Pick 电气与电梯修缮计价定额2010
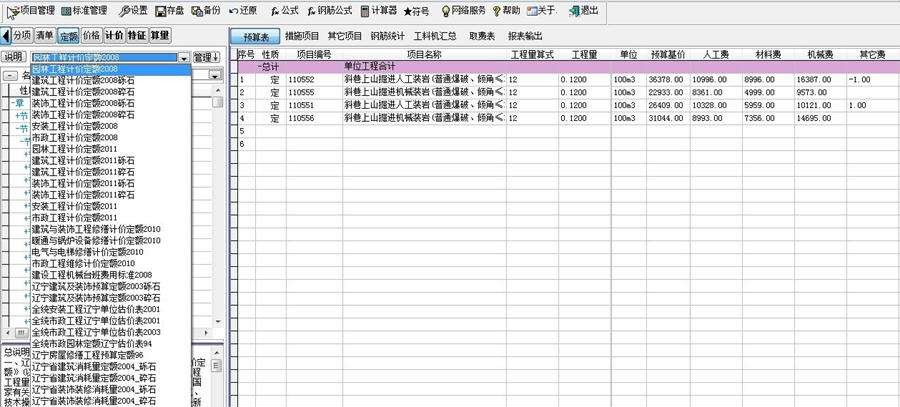 click(87, 252)
